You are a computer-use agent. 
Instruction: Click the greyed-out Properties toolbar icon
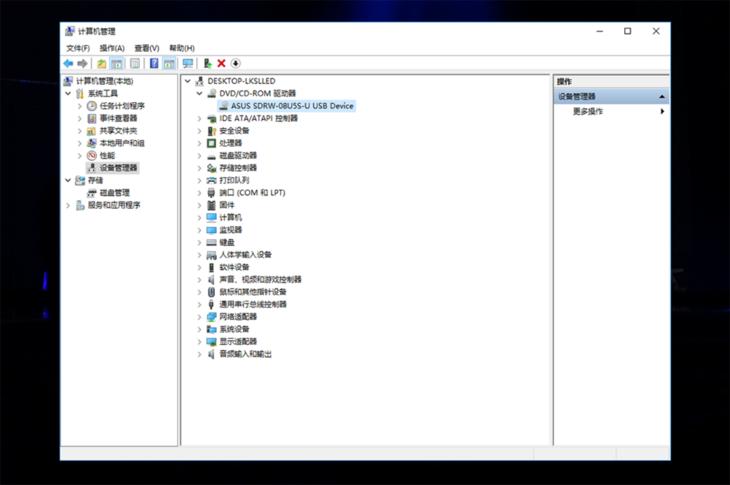point(135,63)
